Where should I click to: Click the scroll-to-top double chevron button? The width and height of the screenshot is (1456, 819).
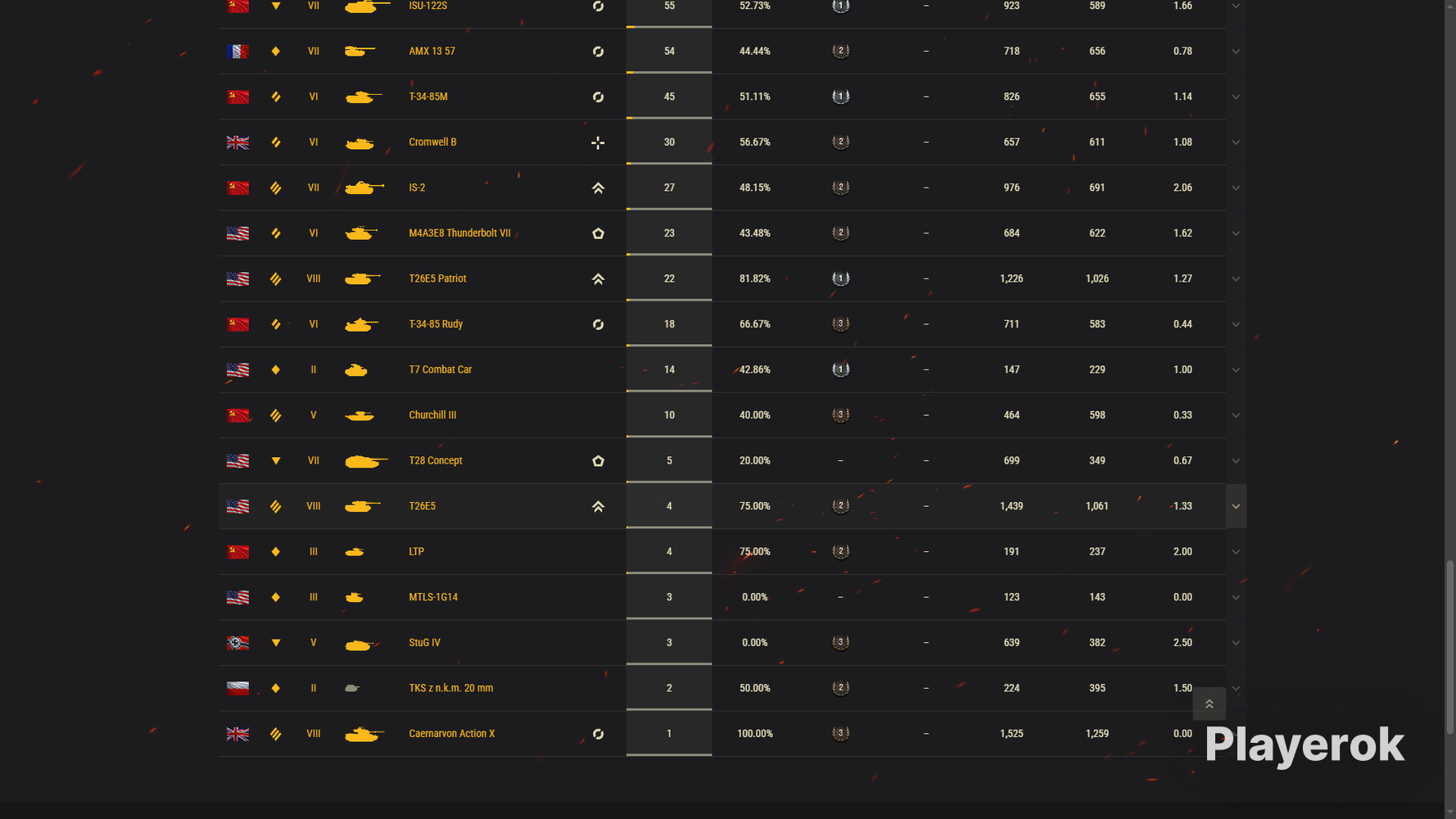1209,704
